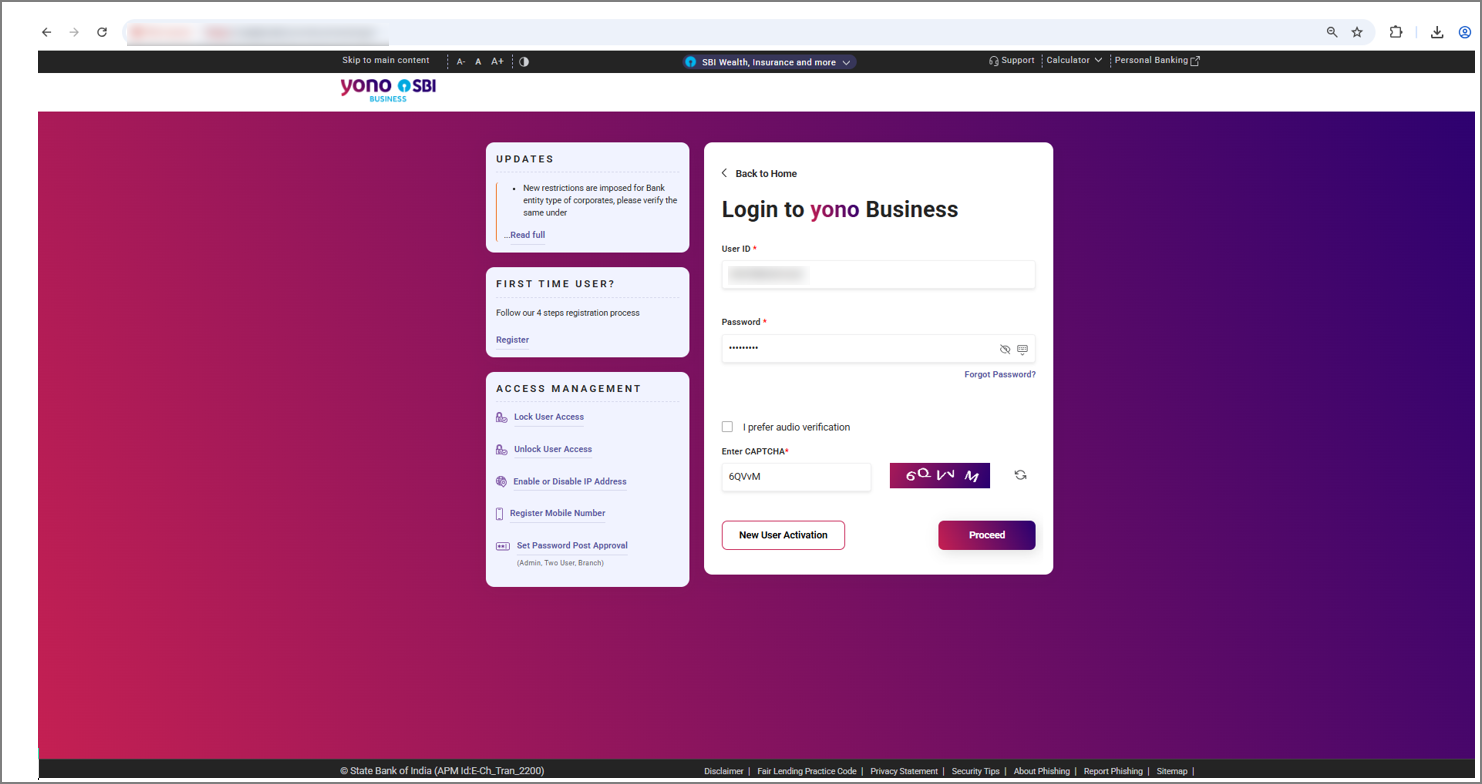1482x784 pixels.
Task: Open the browser profile icon
Action: (x=1465, y=32)
